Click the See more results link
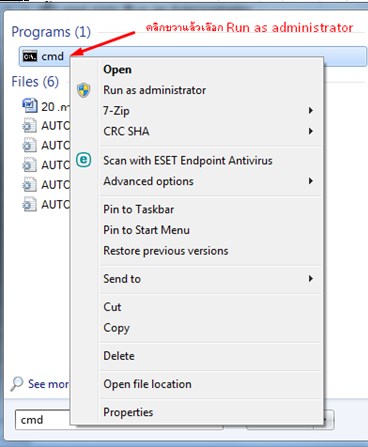This screenshot has height=447, width=368. [x=48, y=384]
